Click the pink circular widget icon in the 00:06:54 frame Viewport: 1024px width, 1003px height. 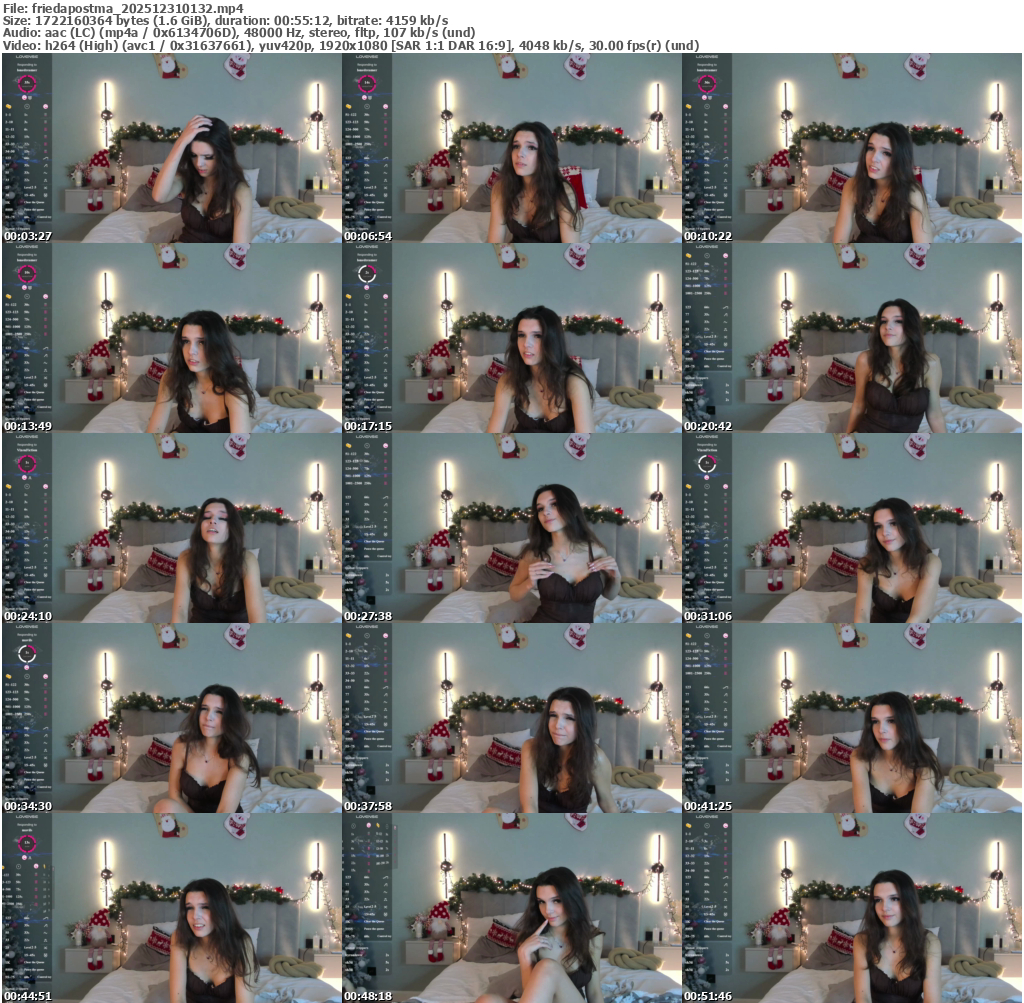point(367,84)
